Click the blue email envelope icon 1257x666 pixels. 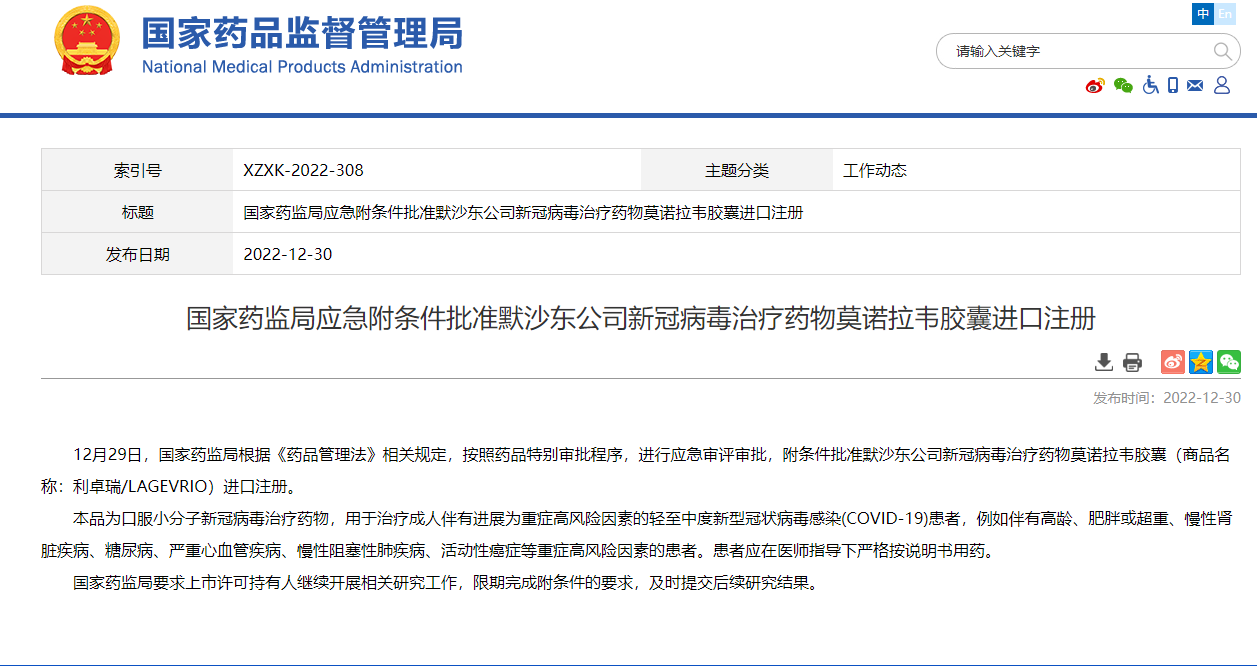tap(1195, 86)
